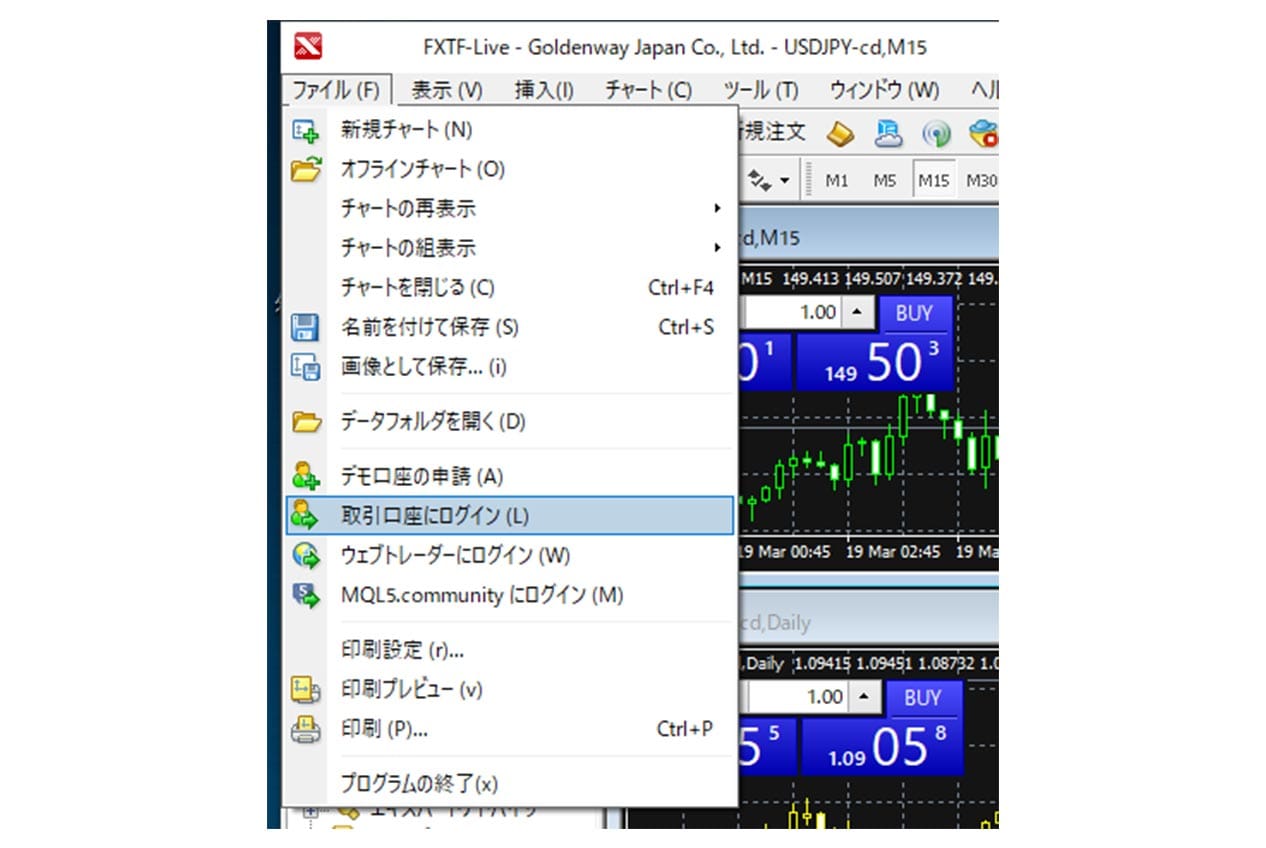Switch timeframe to M1
1266x848 pixels.
point(837,181)
